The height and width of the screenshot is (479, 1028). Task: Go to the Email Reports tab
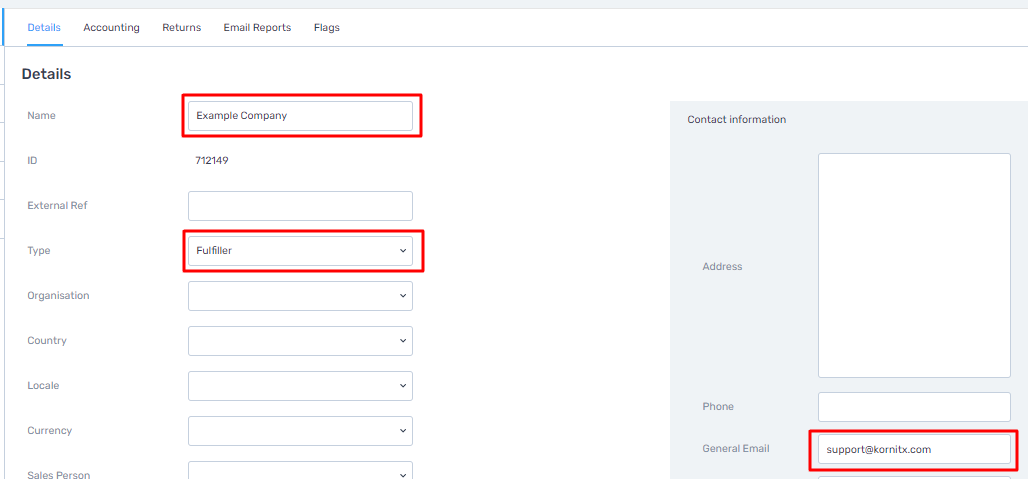[257, 28]
